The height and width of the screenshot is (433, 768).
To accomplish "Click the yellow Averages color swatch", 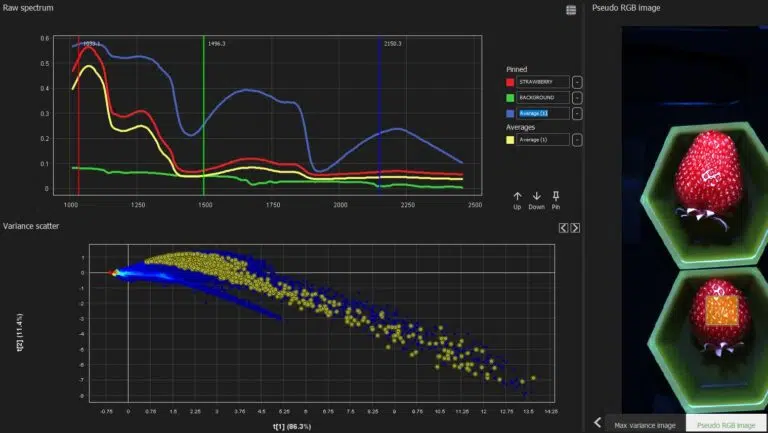I will tap(510, 140).
